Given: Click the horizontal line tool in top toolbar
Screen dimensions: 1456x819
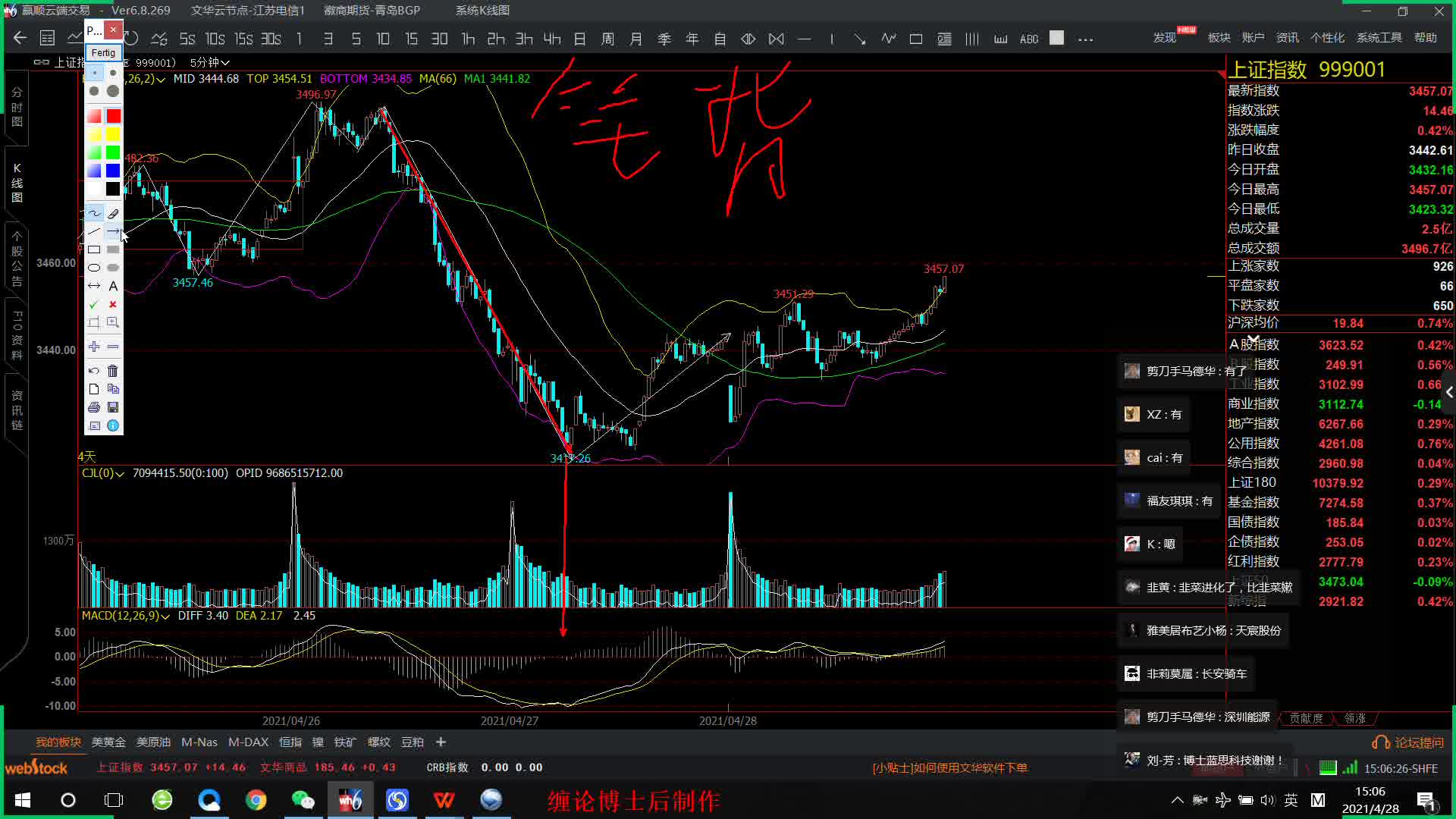Looking at the screenshot, I should (x=805, y=38).
